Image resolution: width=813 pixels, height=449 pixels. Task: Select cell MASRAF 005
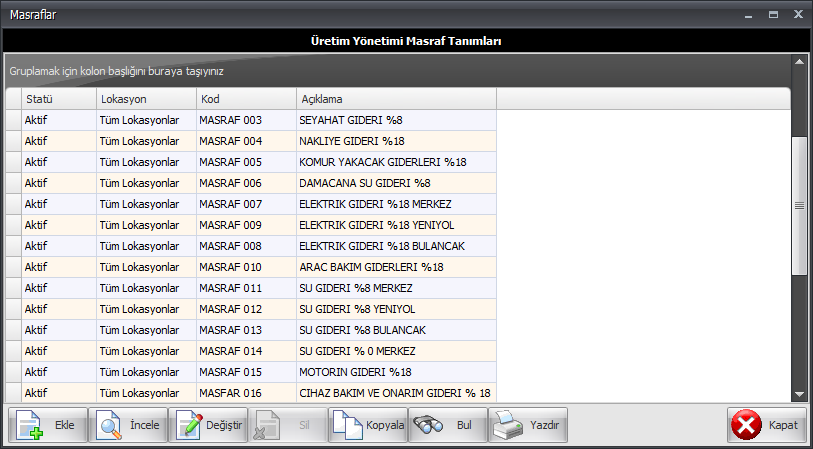pyautogui.click(x=246, y=162)
